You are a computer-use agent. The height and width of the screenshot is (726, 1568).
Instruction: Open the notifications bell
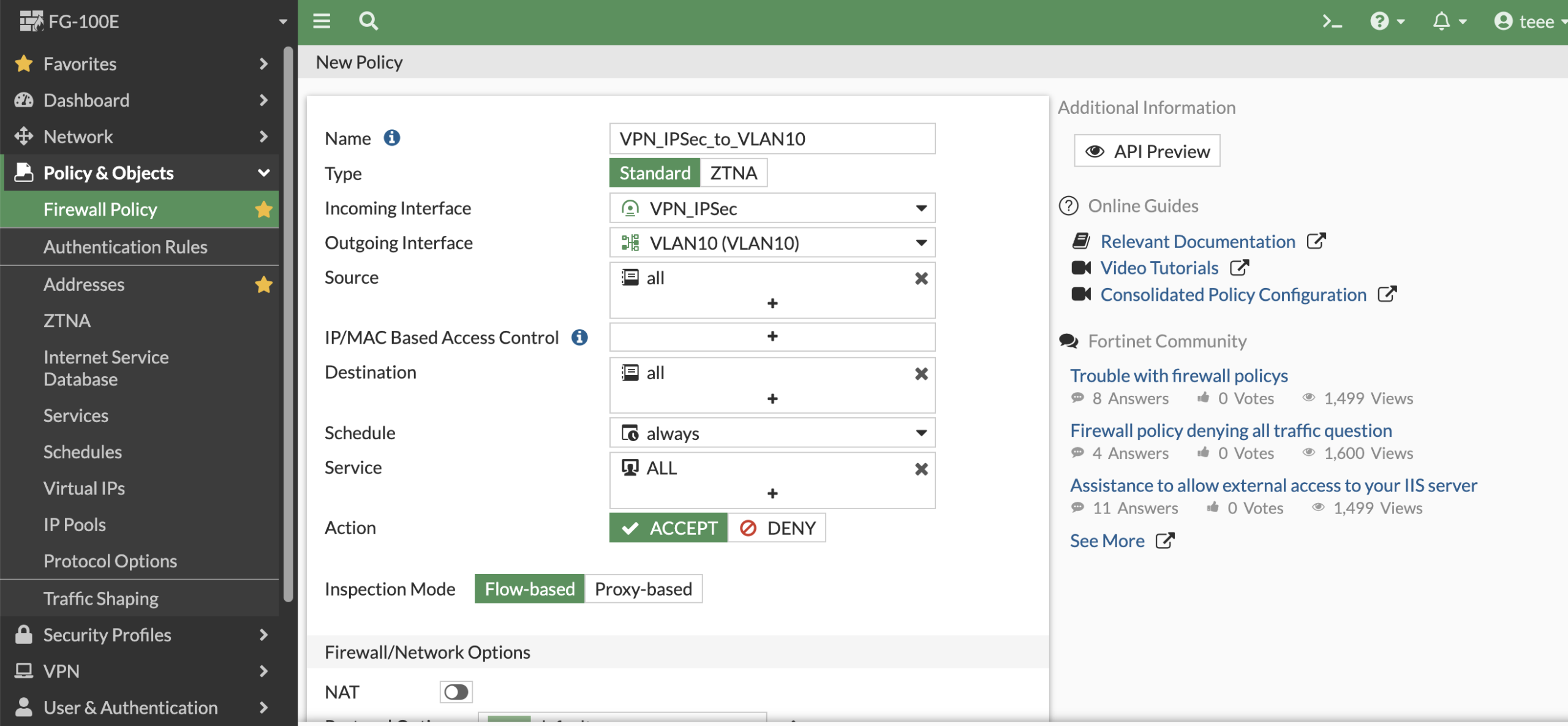click(x=1442, y=22)
